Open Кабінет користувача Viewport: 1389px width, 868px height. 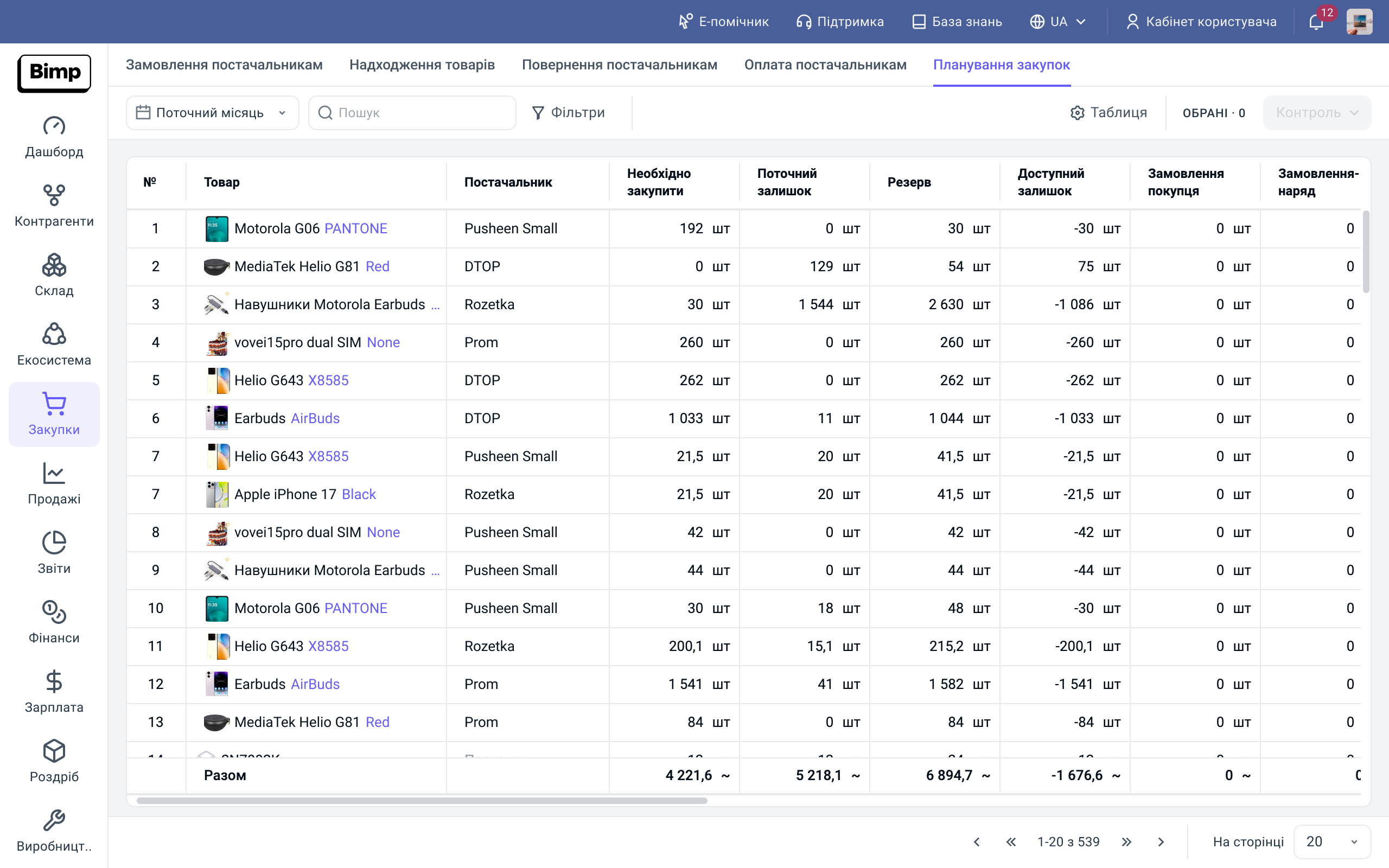1201,22
